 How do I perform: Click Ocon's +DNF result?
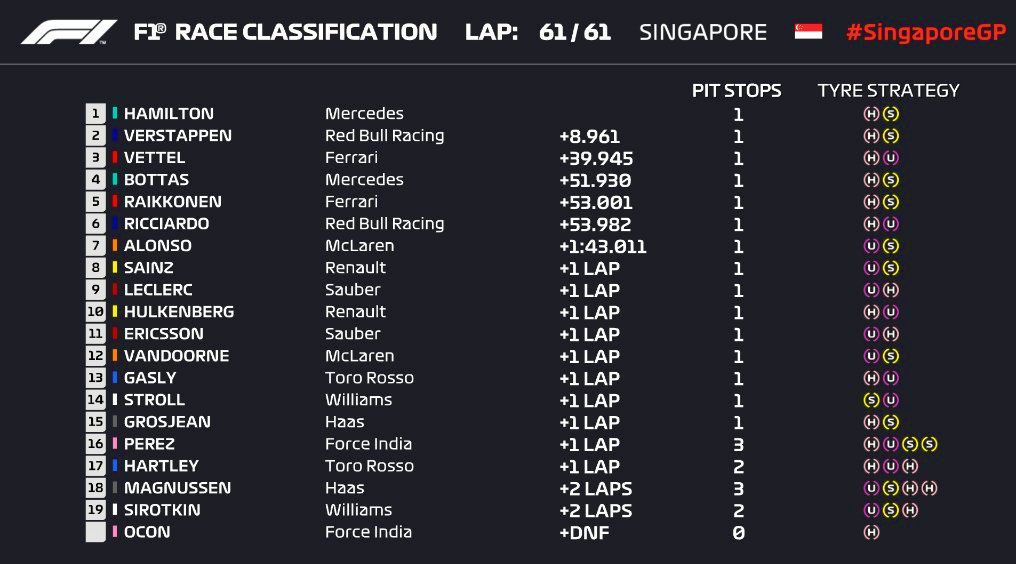584,532
